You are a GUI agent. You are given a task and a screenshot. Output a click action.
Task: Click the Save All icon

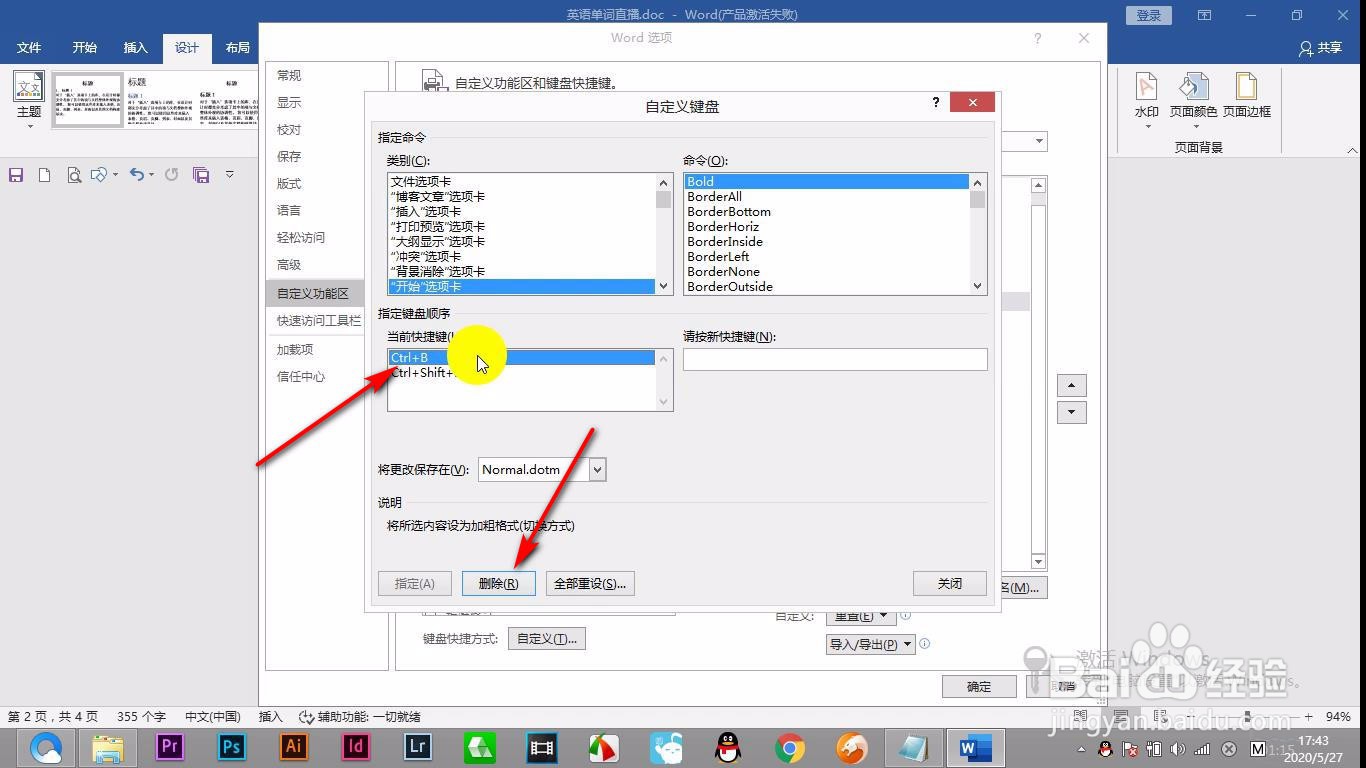tap(201, 175)
